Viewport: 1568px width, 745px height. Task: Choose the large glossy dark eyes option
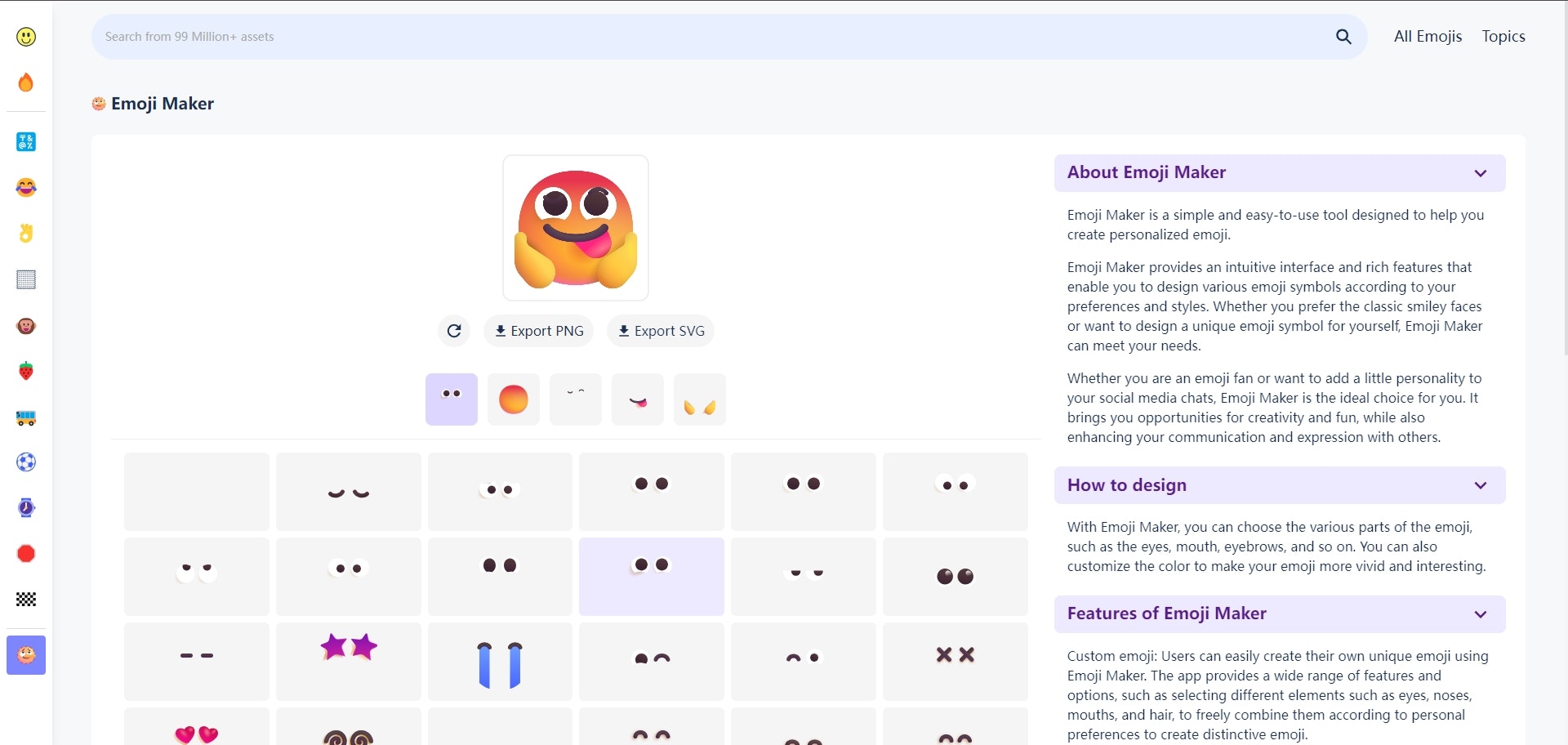[955, 577]
